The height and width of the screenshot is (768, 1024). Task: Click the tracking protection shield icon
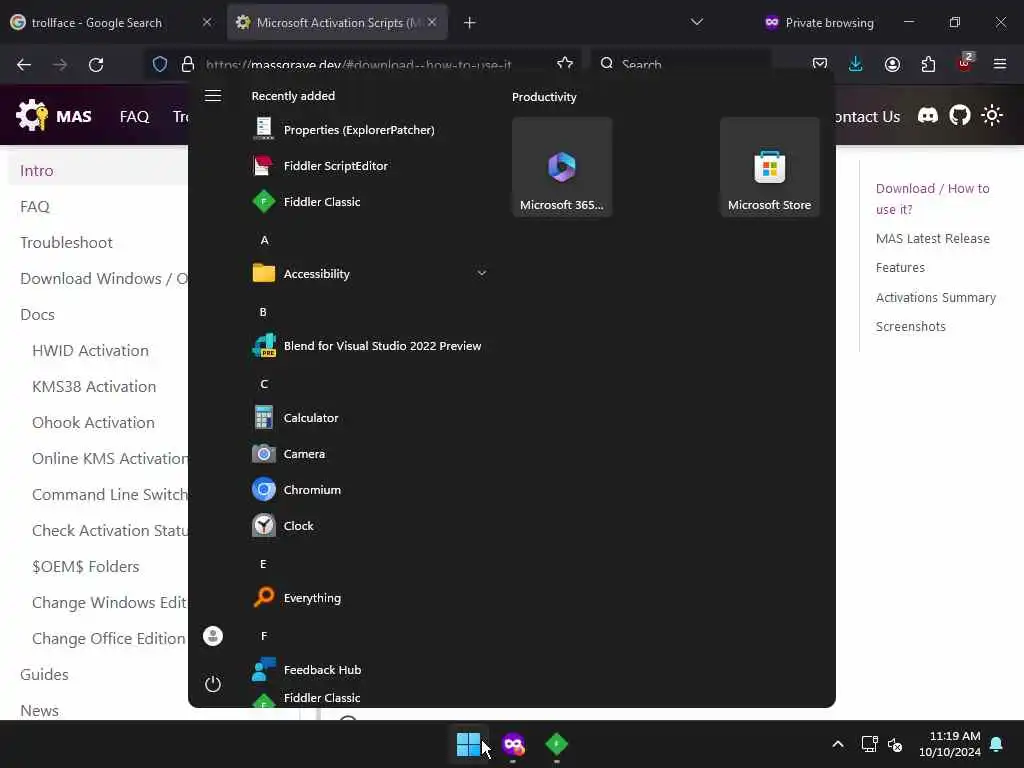click(160, 65)
